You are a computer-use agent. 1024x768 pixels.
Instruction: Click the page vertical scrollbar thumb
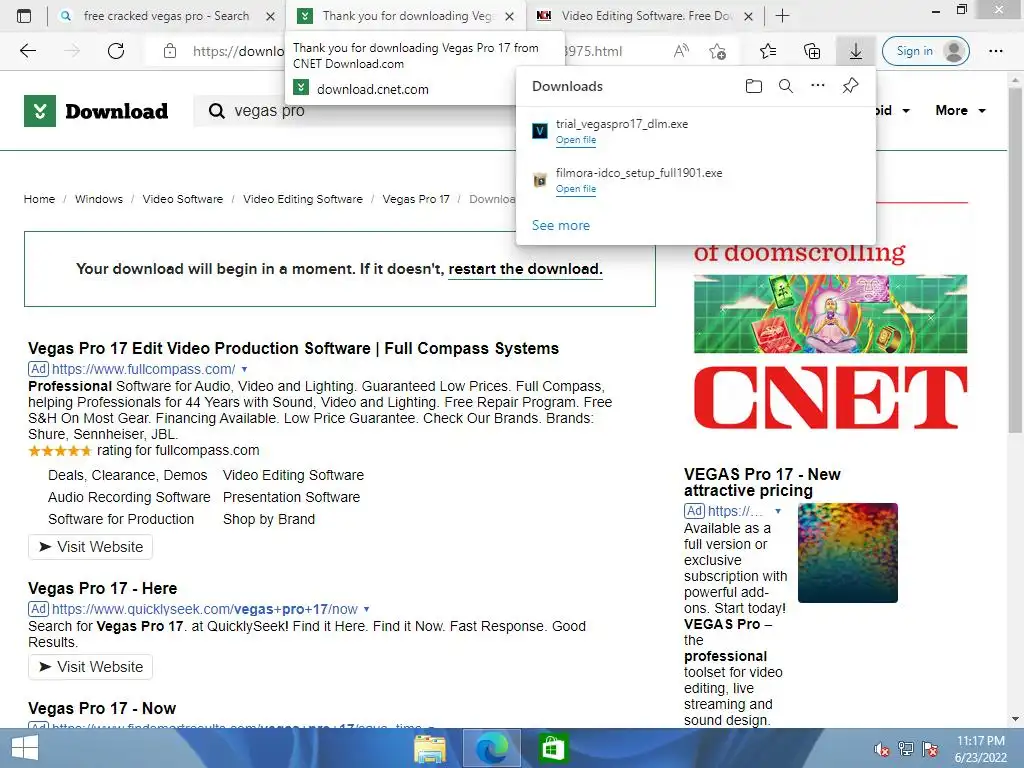click(1015, 260)
